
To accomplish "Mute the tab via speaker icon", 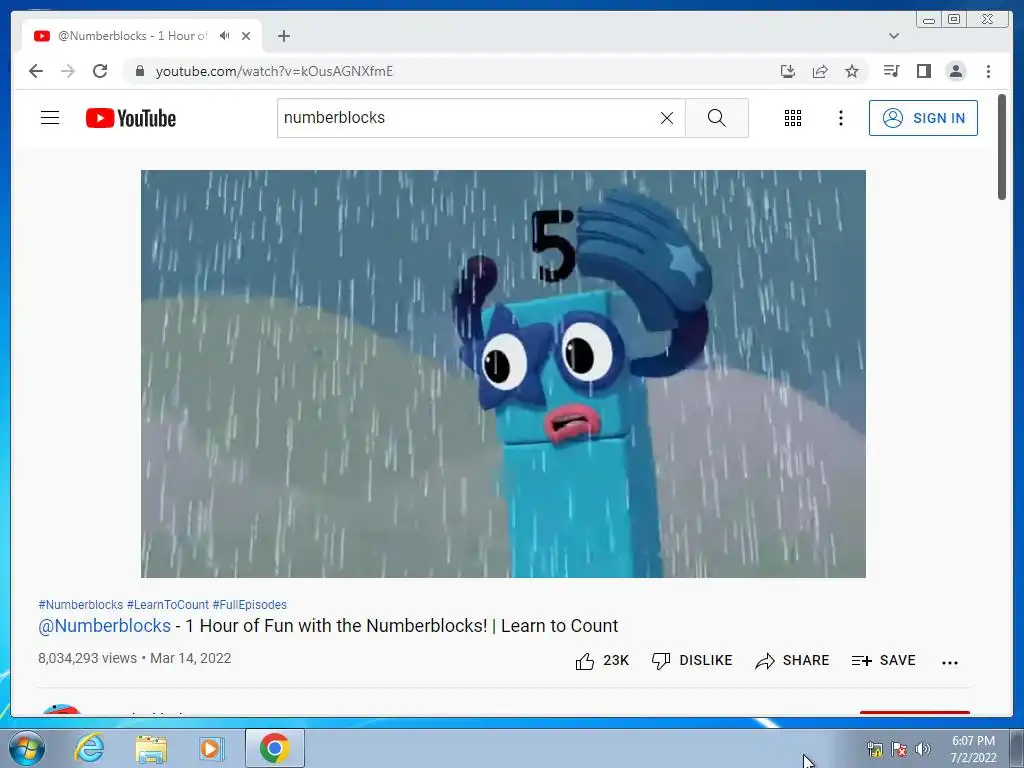I will (225, 36).
